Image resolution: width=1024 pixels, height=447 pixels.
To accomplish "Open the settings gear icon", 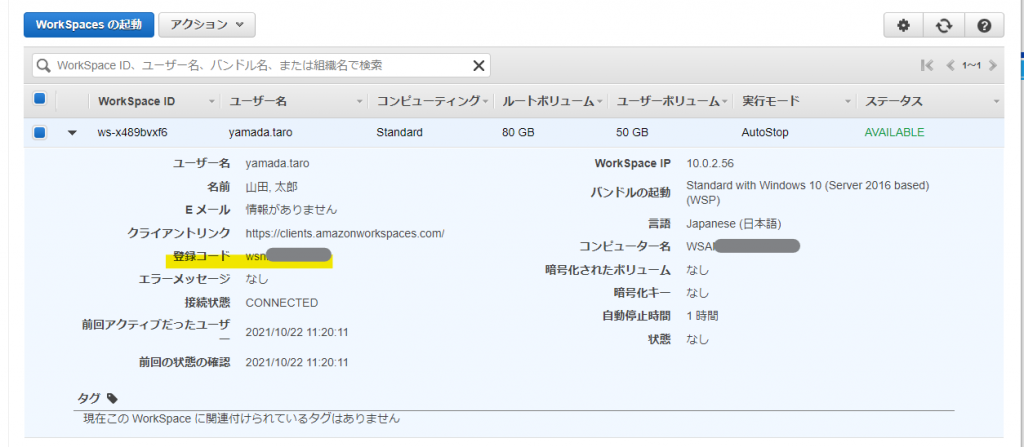I will pos(903,25).
